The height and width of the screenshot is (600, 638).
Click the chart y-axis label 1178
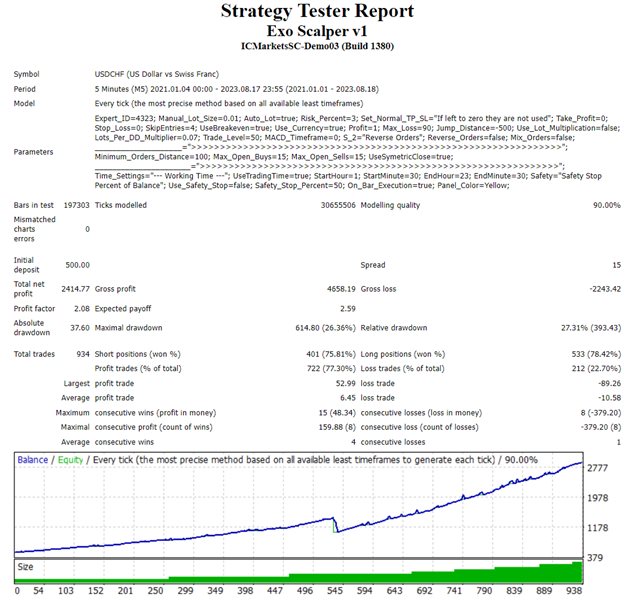coord(597,528)
